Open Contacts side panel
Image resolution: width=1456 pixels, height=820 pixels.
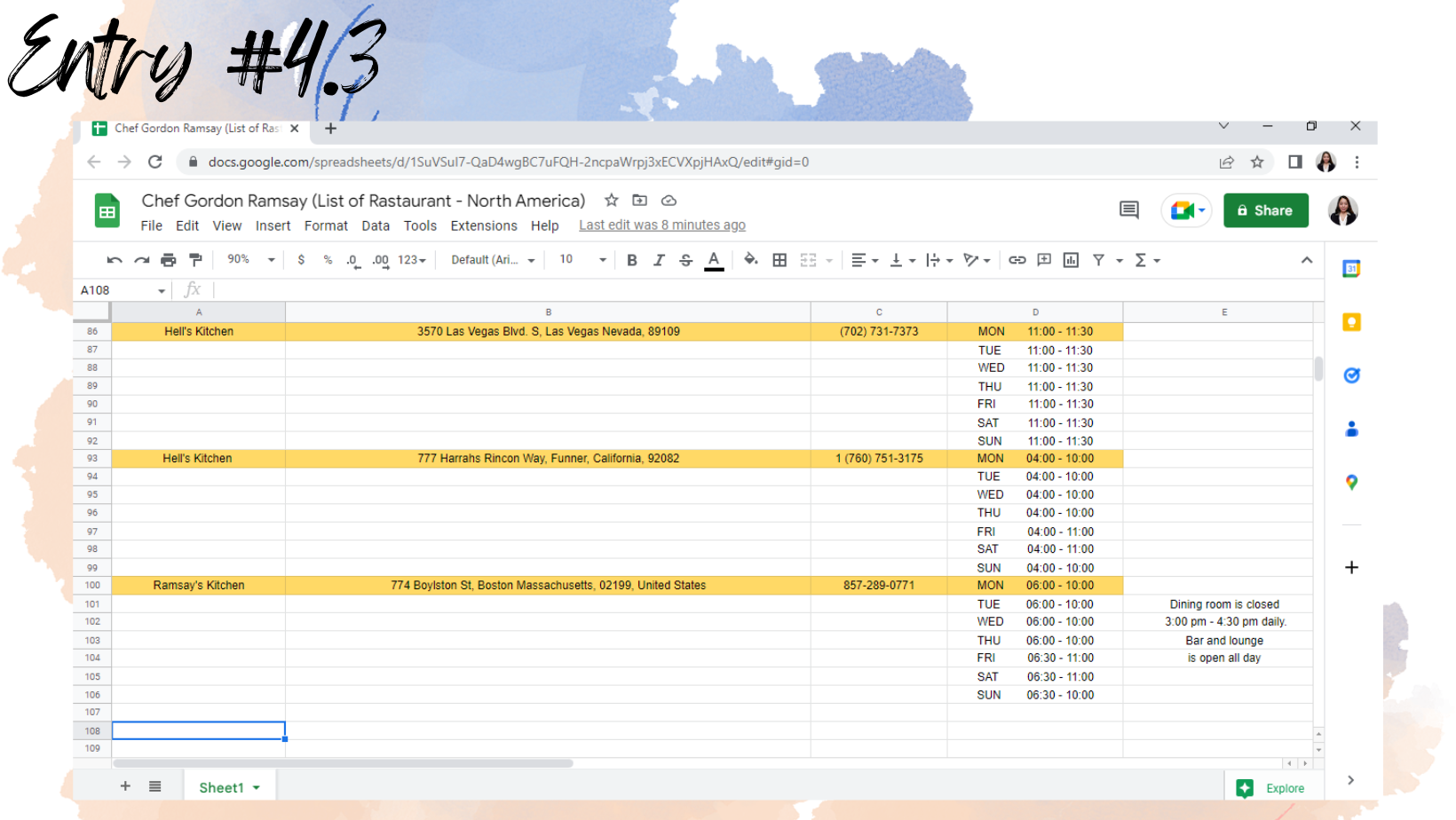pos(1351,429)
